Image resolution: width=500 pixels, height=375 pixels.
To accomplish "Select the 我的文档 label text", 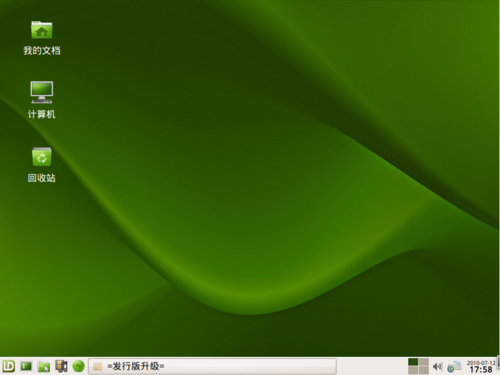I will 42,51.
